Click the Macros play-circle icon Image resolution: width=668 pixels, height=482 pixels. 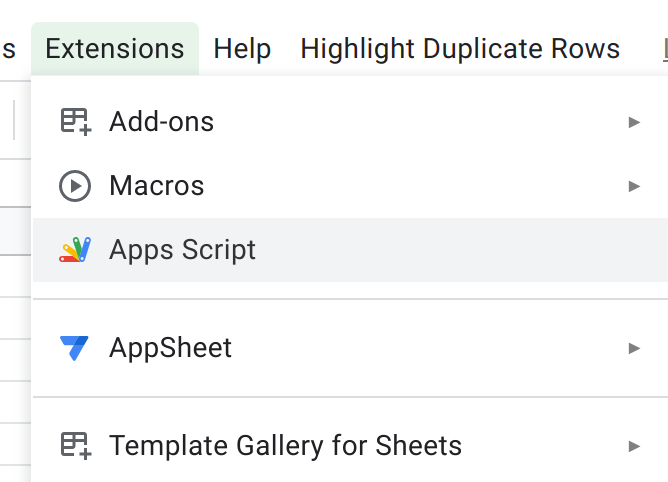[75, 186]
